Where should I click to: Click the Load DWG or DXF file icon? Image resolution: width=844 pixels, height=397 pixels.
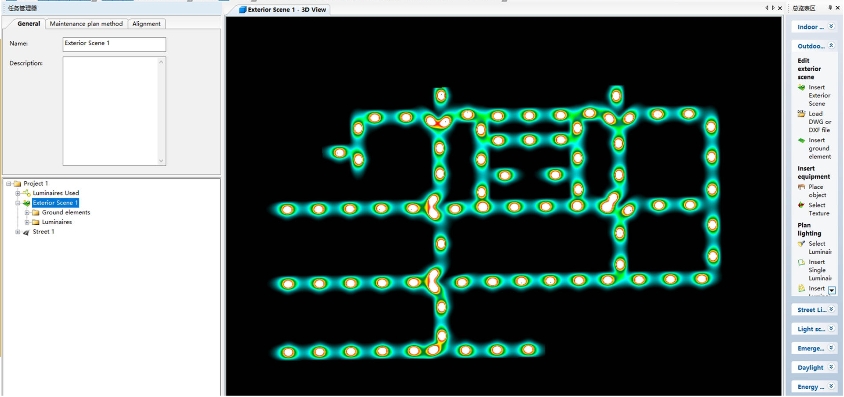[801, 114]
